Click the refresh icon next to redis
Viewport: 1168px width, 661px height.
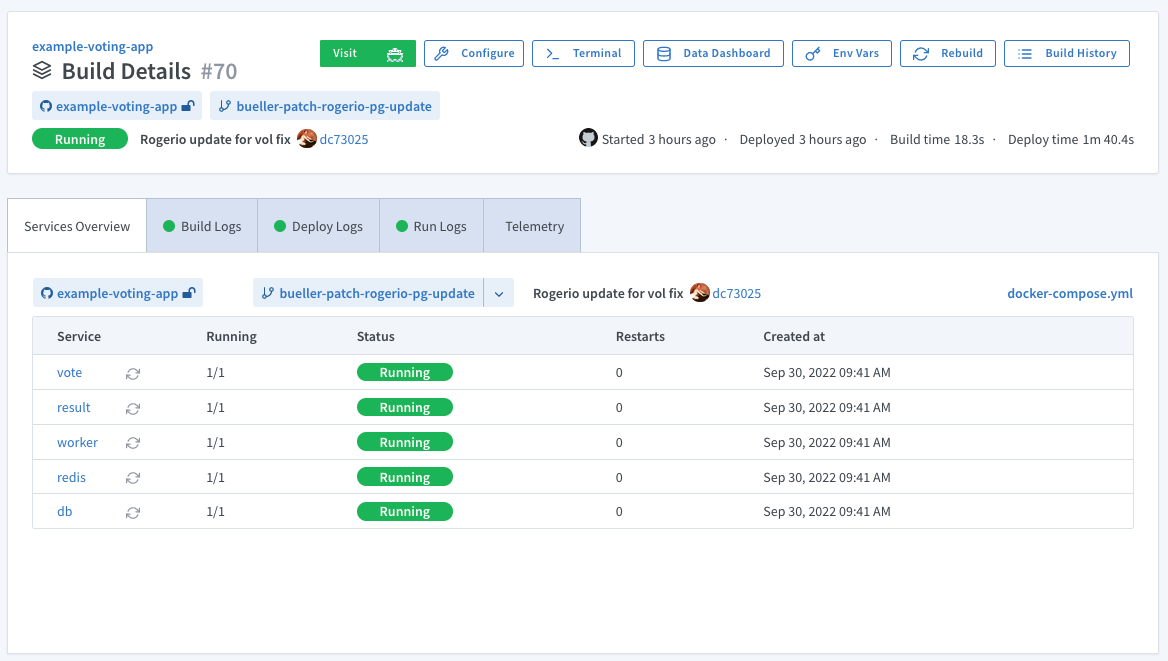tap(133, 478)
